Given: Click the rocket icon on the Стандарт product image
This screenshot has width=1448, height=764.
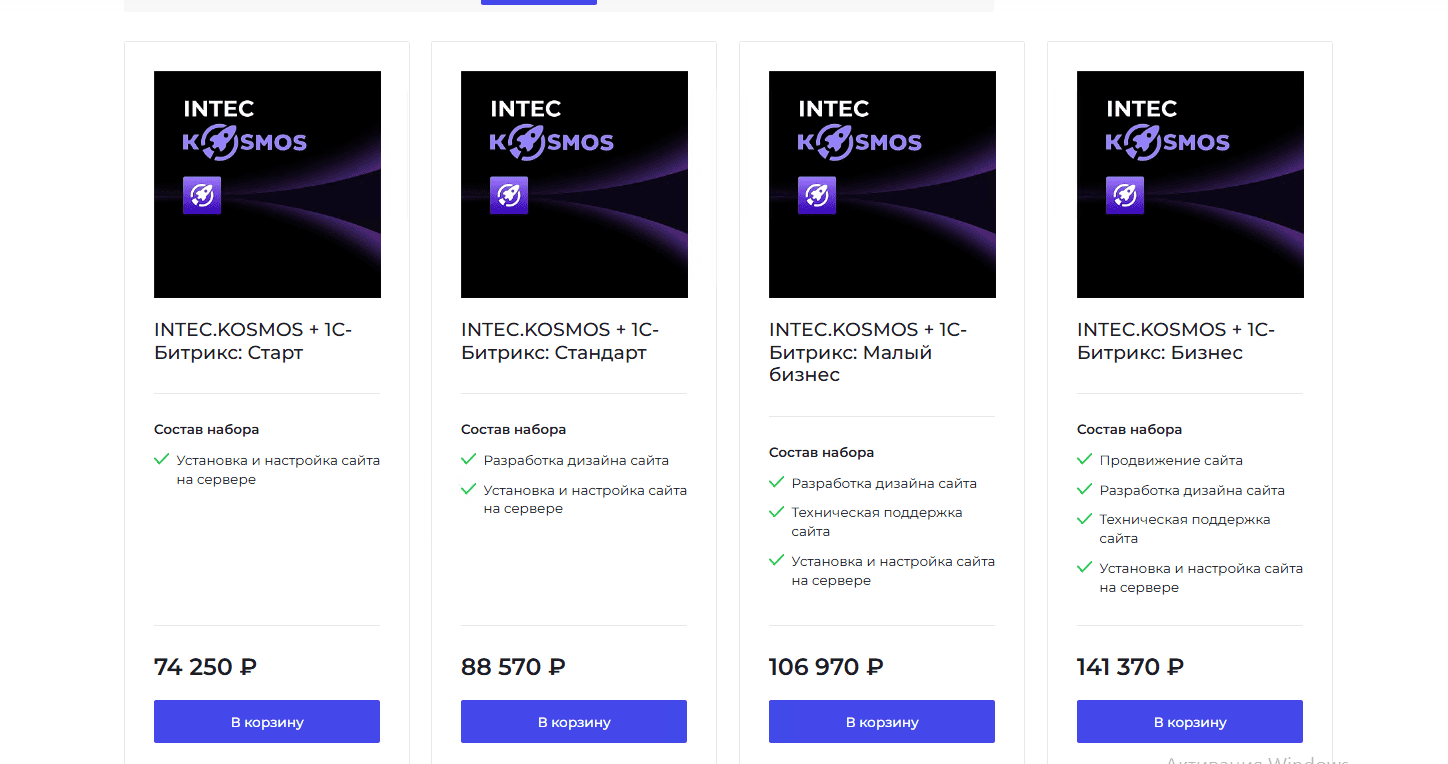Looking at the screenshot, I should 509,195.
